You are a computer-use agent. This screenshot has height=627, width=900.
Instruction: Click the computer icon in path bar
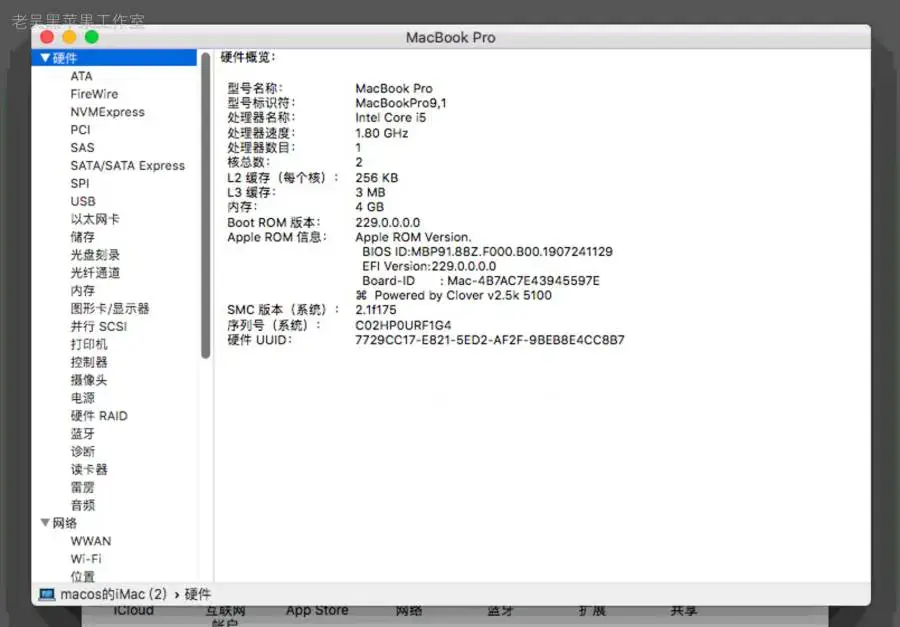click(46, 594)
